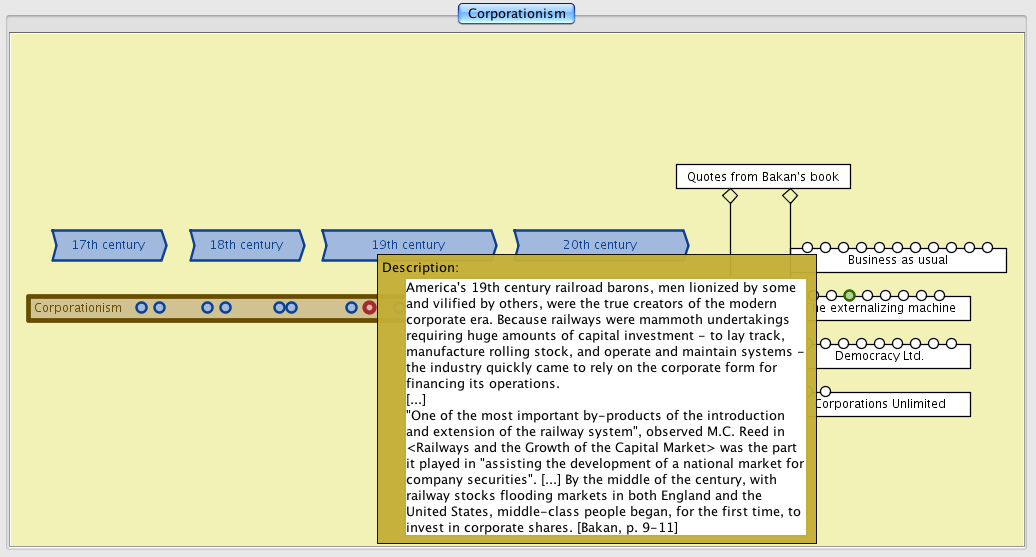Select the first blue marker on Corporationism bar

142,308
